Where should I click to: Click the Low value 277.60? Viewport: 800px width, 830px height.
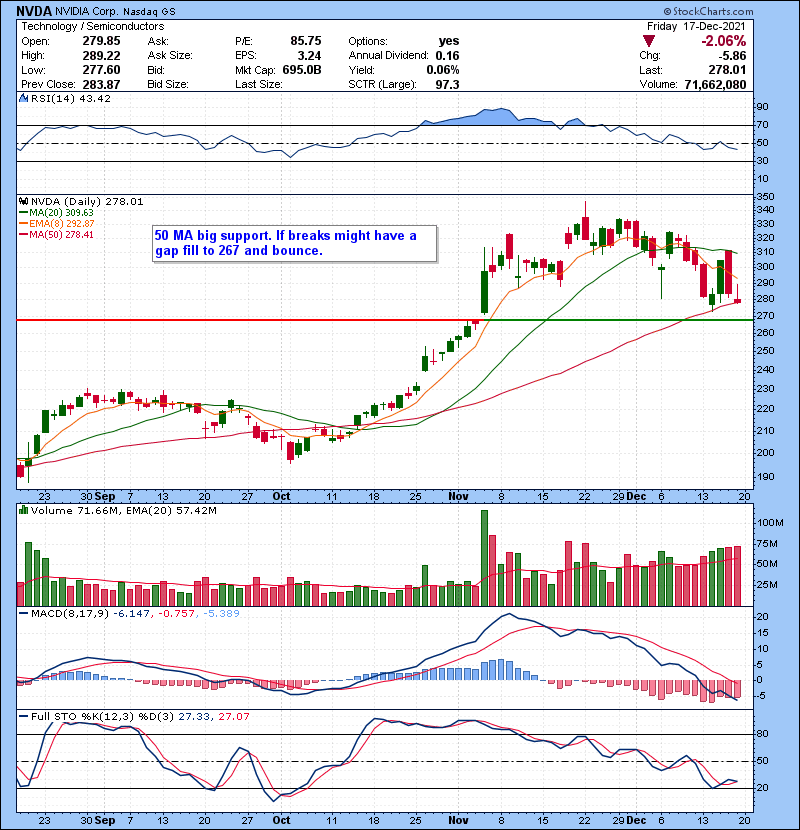click(x=101, y=70)
